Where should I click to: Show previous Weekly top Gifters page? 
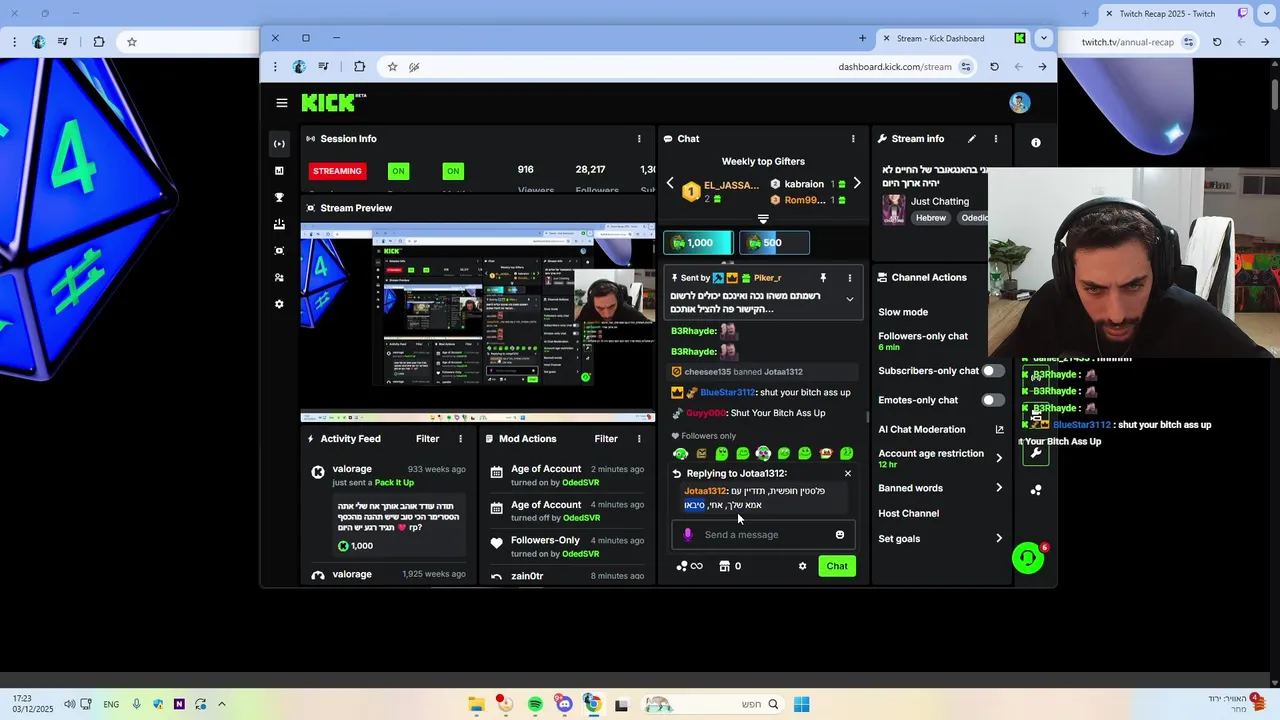pyautogui.click(x=670, y=184)
